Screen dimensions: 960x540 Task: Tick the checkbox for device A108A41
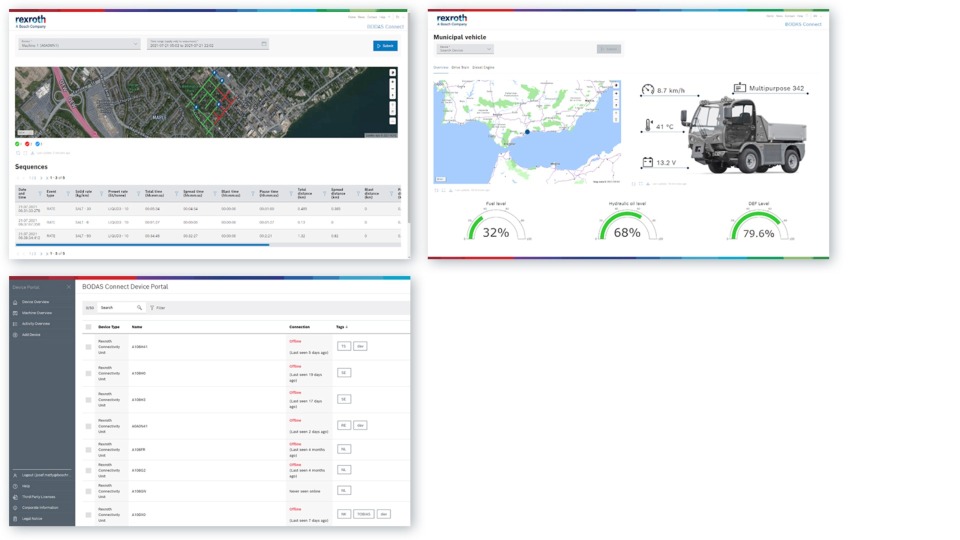pos(88,346)
